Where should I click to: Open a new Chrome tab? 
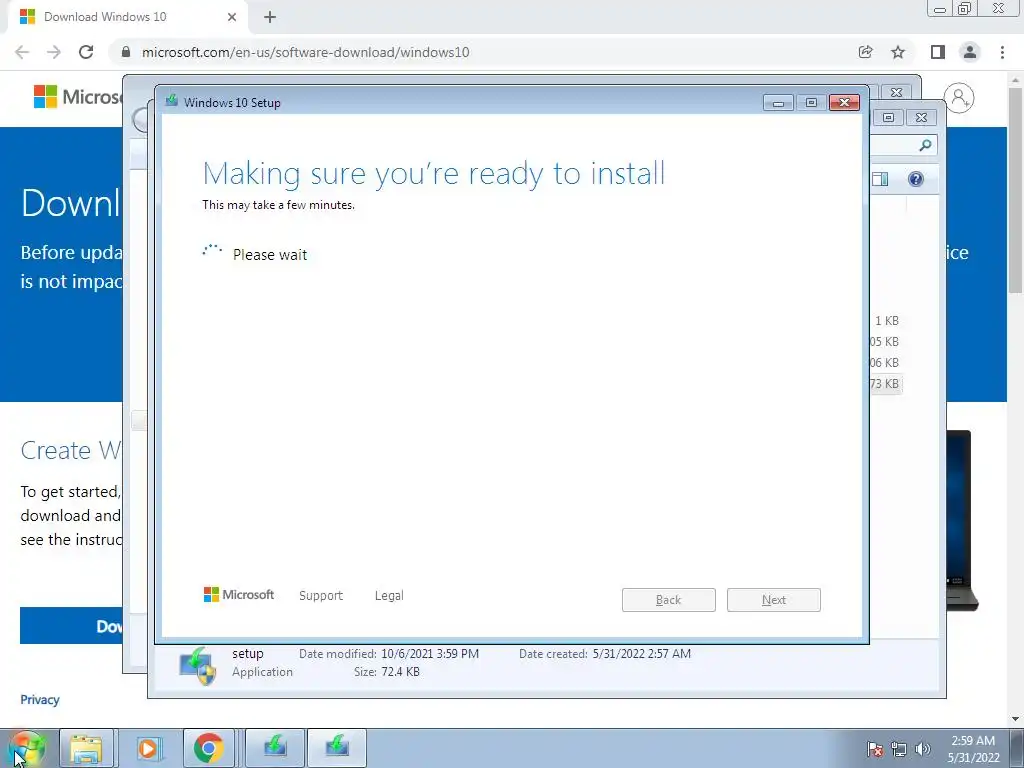(x=270, y=17)
